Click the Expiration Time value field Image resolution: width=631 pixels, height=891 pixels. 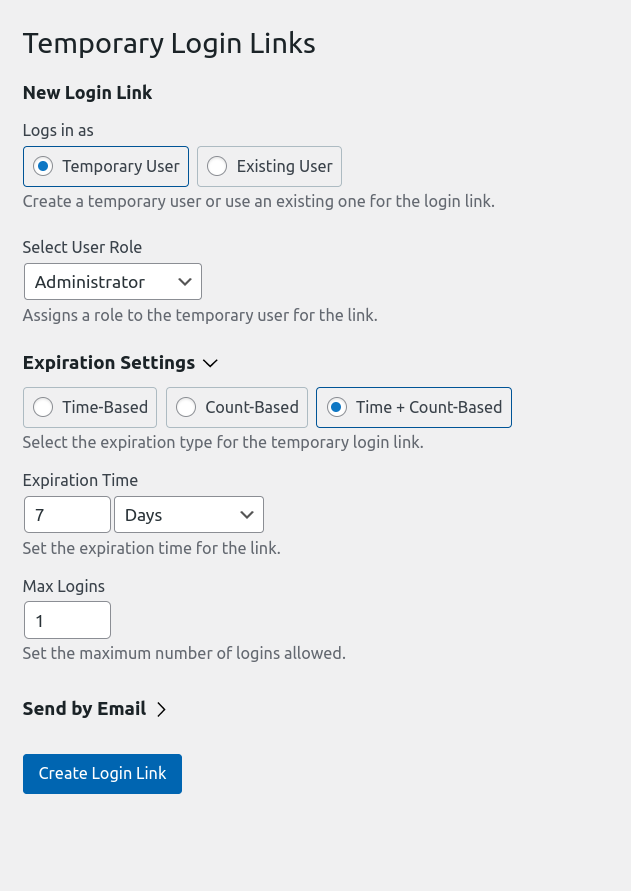coord(67,514)
